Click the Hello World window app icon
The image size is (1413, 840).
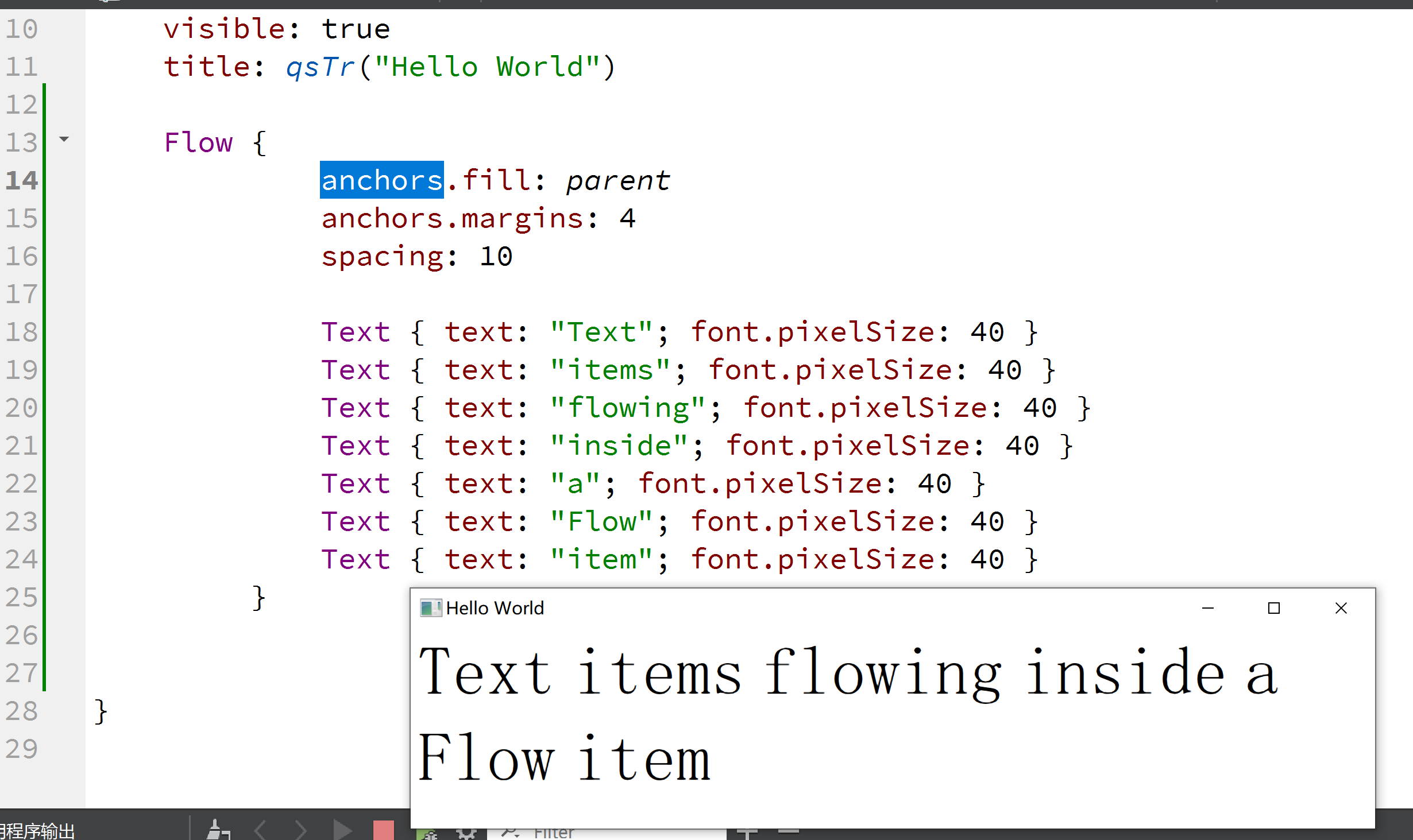(x=431, y=608)
